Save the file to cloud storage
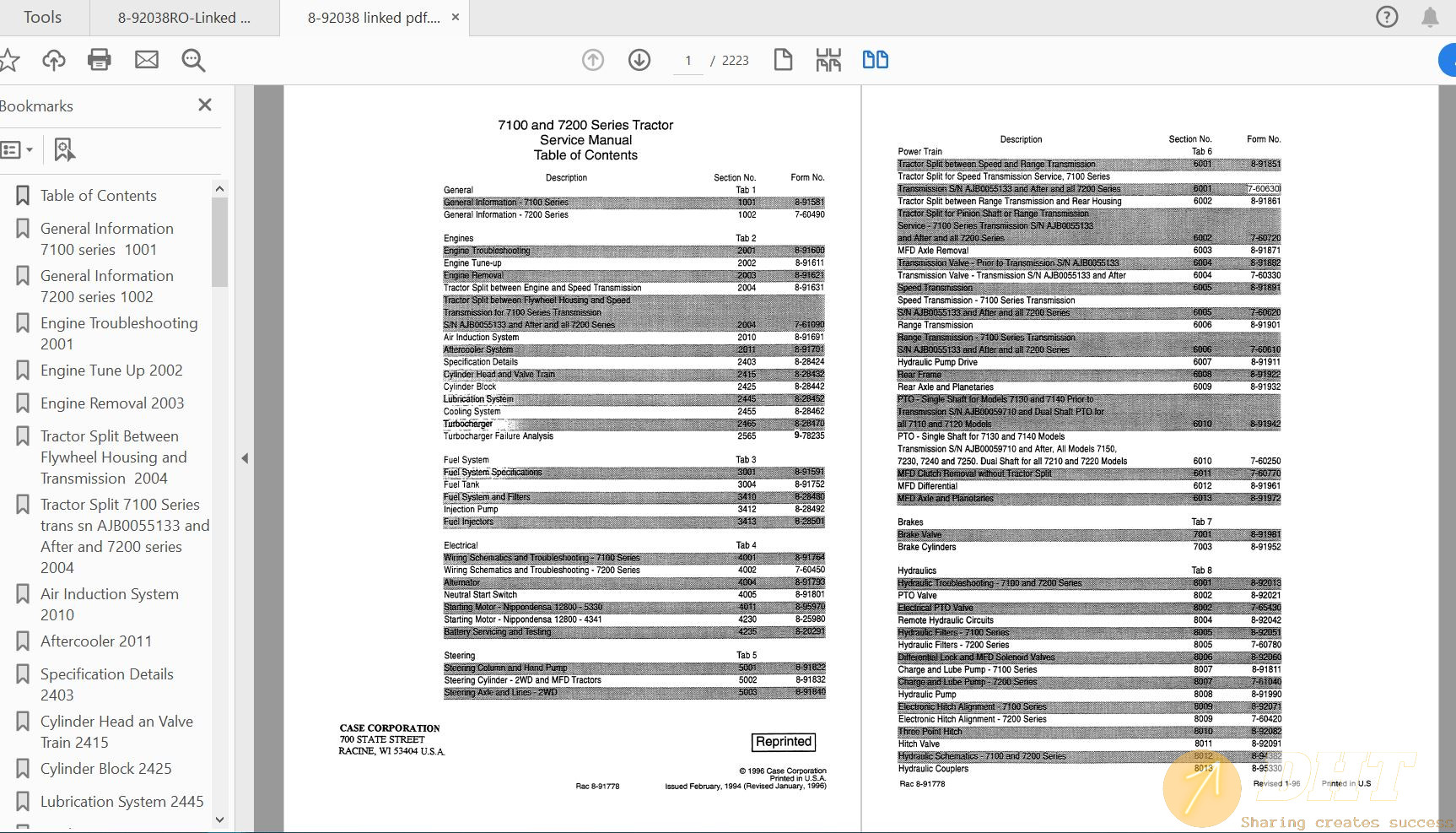 pyautogui.click(x=53, y=60)
